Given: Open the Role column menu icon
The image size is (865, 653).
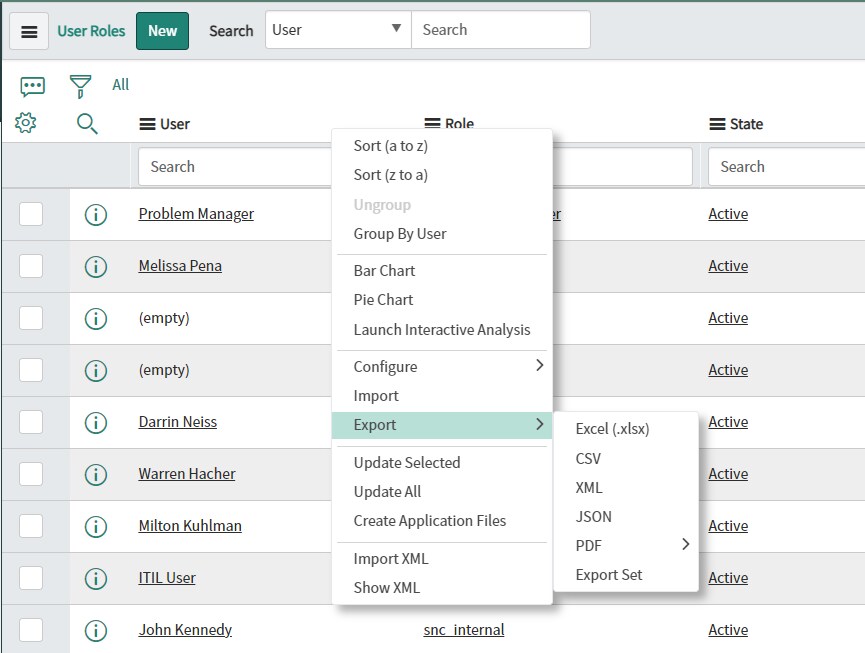Looking at the screenshot, I should coord(432,124).
